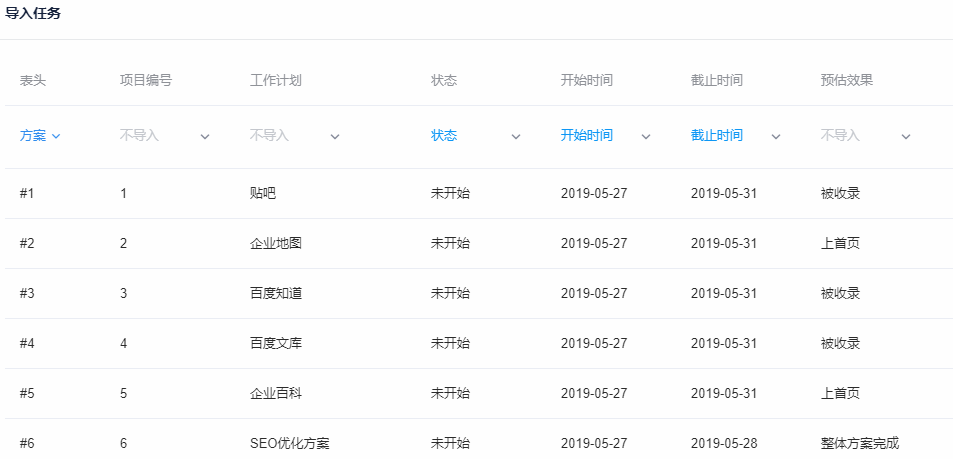953x459 pixels.
Task: Click 被收录 effect in 百度知道 row
Action: [841, 294]
